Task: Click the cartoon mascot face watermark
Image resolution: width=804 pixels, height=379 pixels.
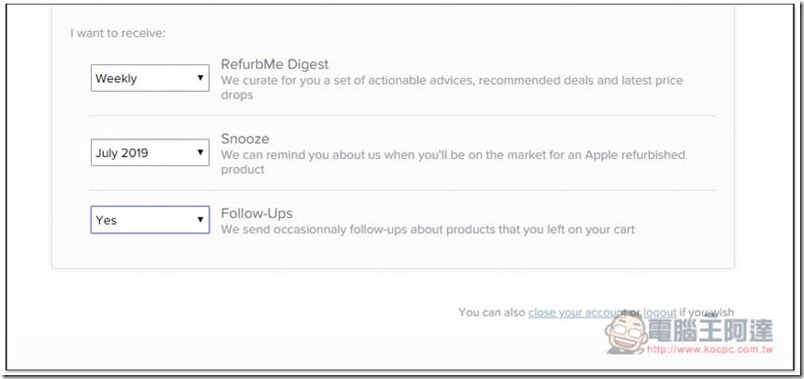Action: click(626, 333)
